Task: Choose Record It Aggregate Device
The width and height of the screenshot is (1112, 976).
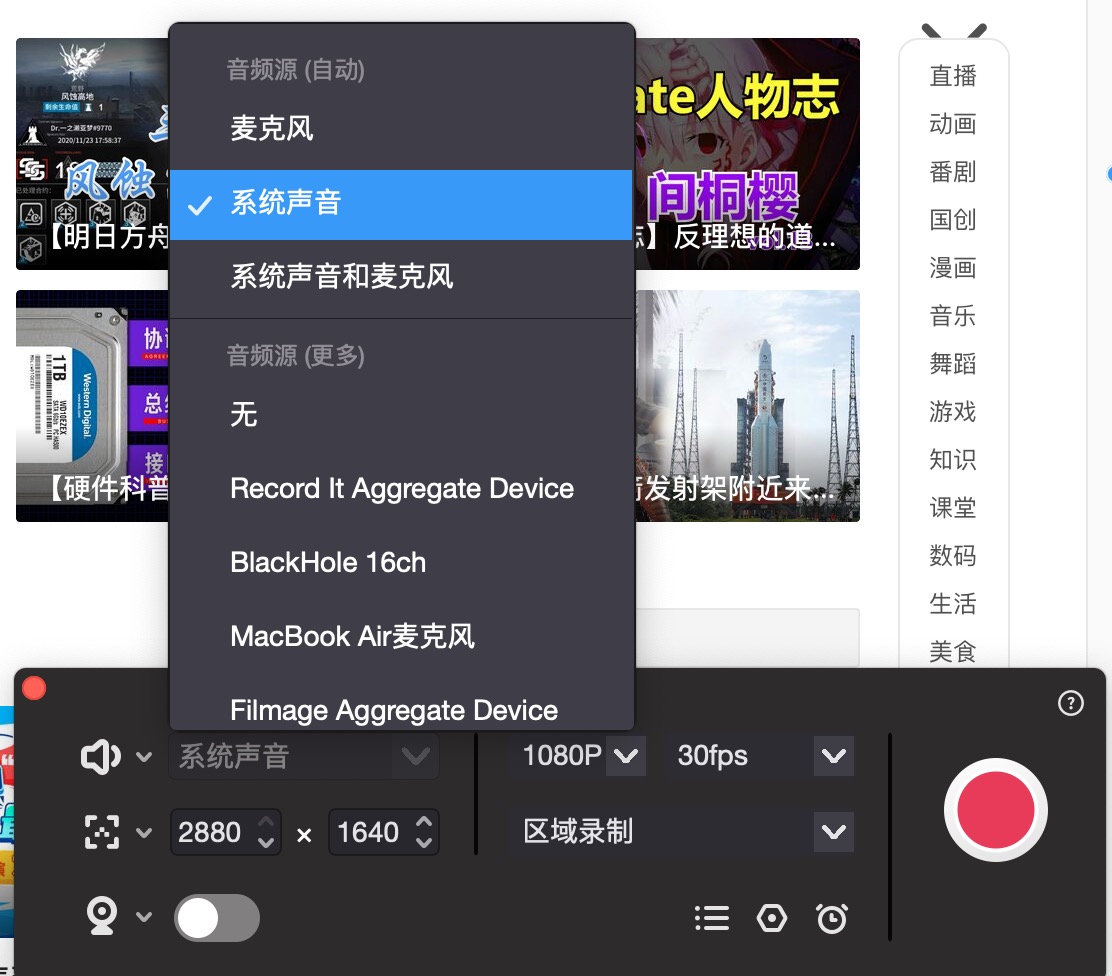Action: (x=401, y=489)
